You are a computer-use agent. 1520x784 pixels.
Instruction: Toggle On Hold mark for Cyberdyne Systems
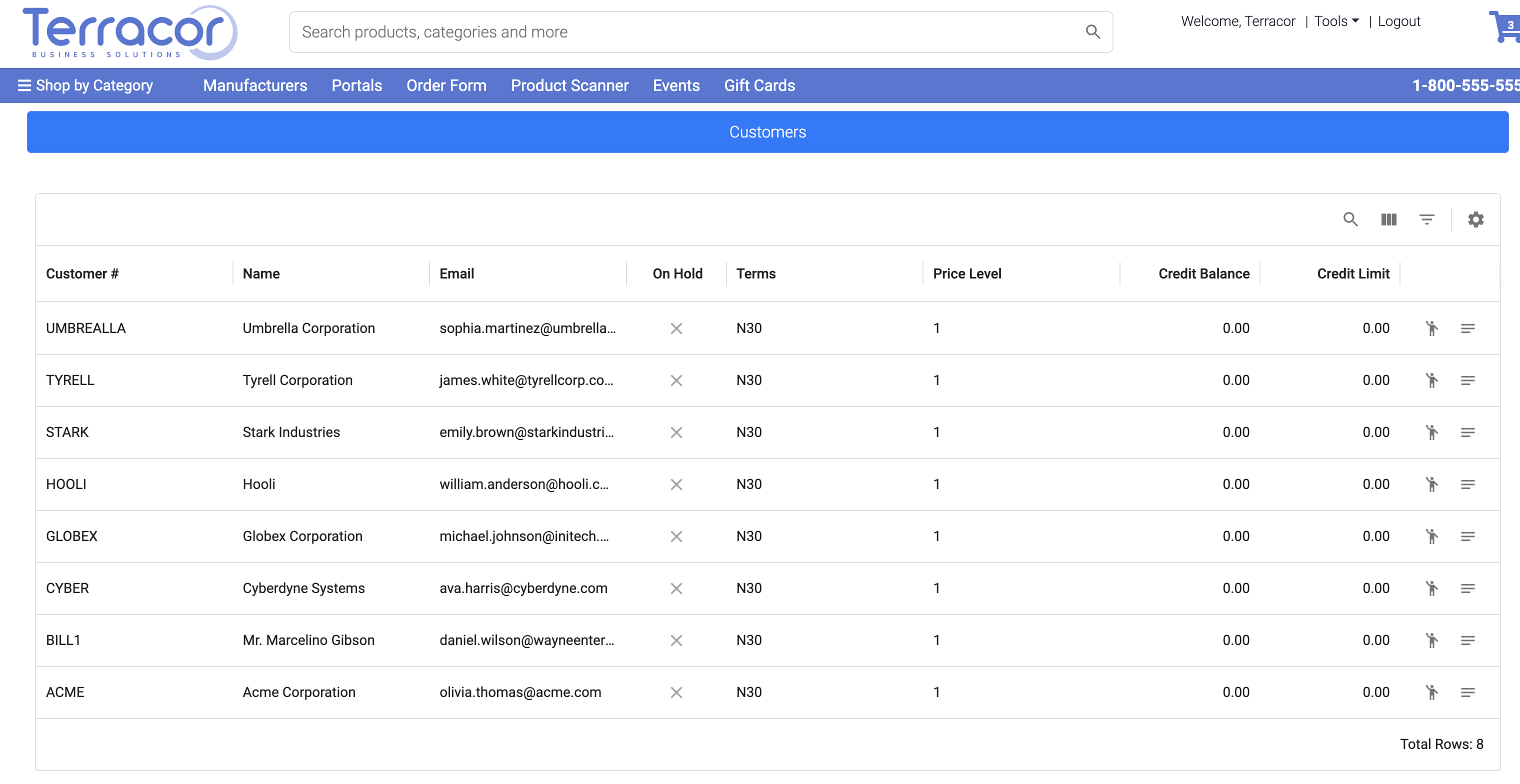pyautogui.click(x=676, y=587)
